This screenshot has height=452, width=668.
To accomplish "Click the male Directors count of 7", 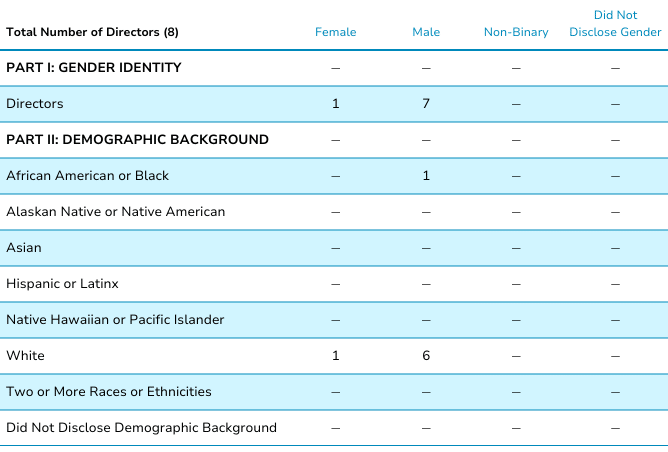I will (426, 104).
